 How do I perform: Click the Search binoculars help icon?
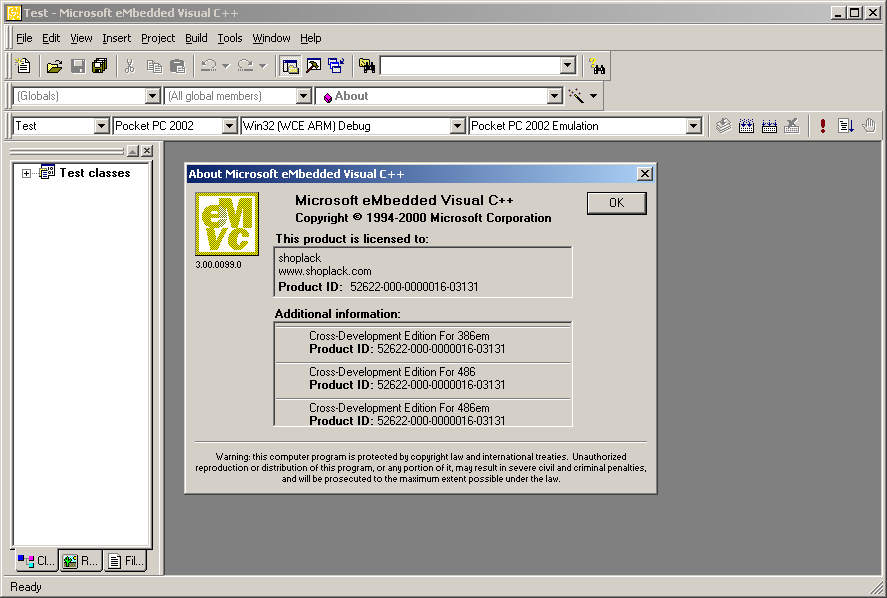[x=597, y=66]
